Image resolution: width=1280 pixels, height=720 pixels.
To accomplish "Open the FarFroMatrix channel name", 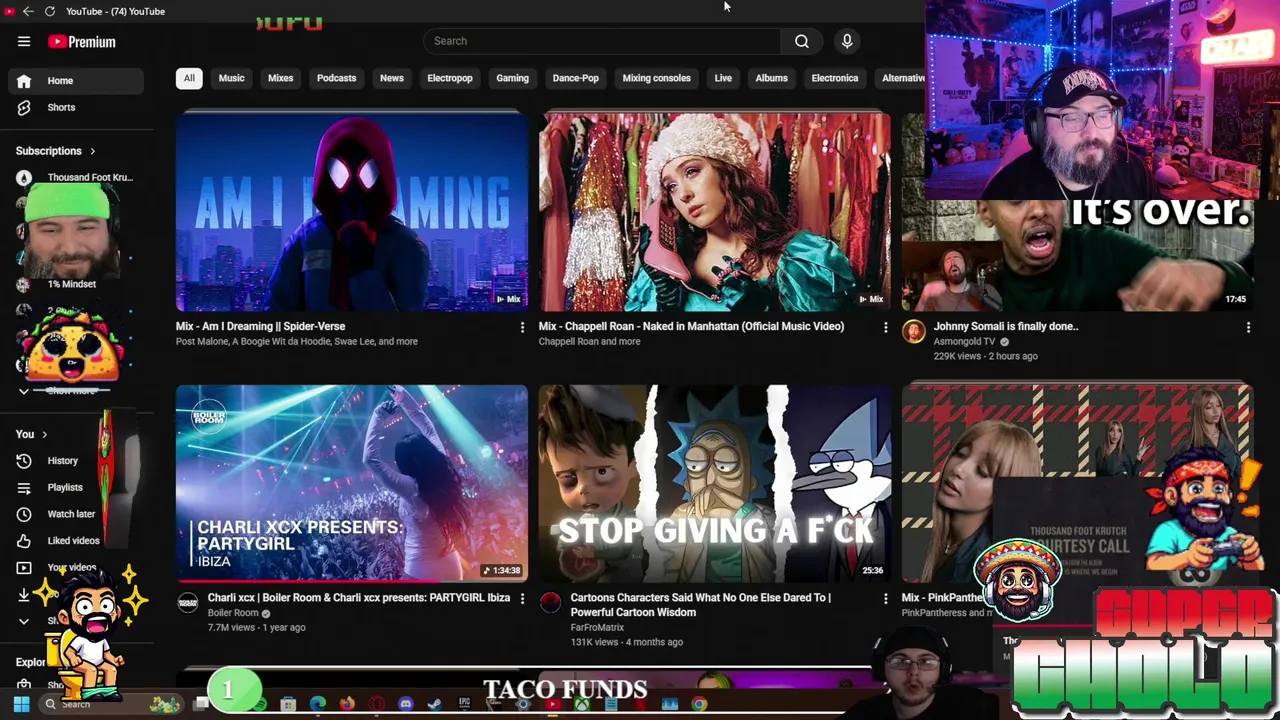I will [x=597, y=627].
